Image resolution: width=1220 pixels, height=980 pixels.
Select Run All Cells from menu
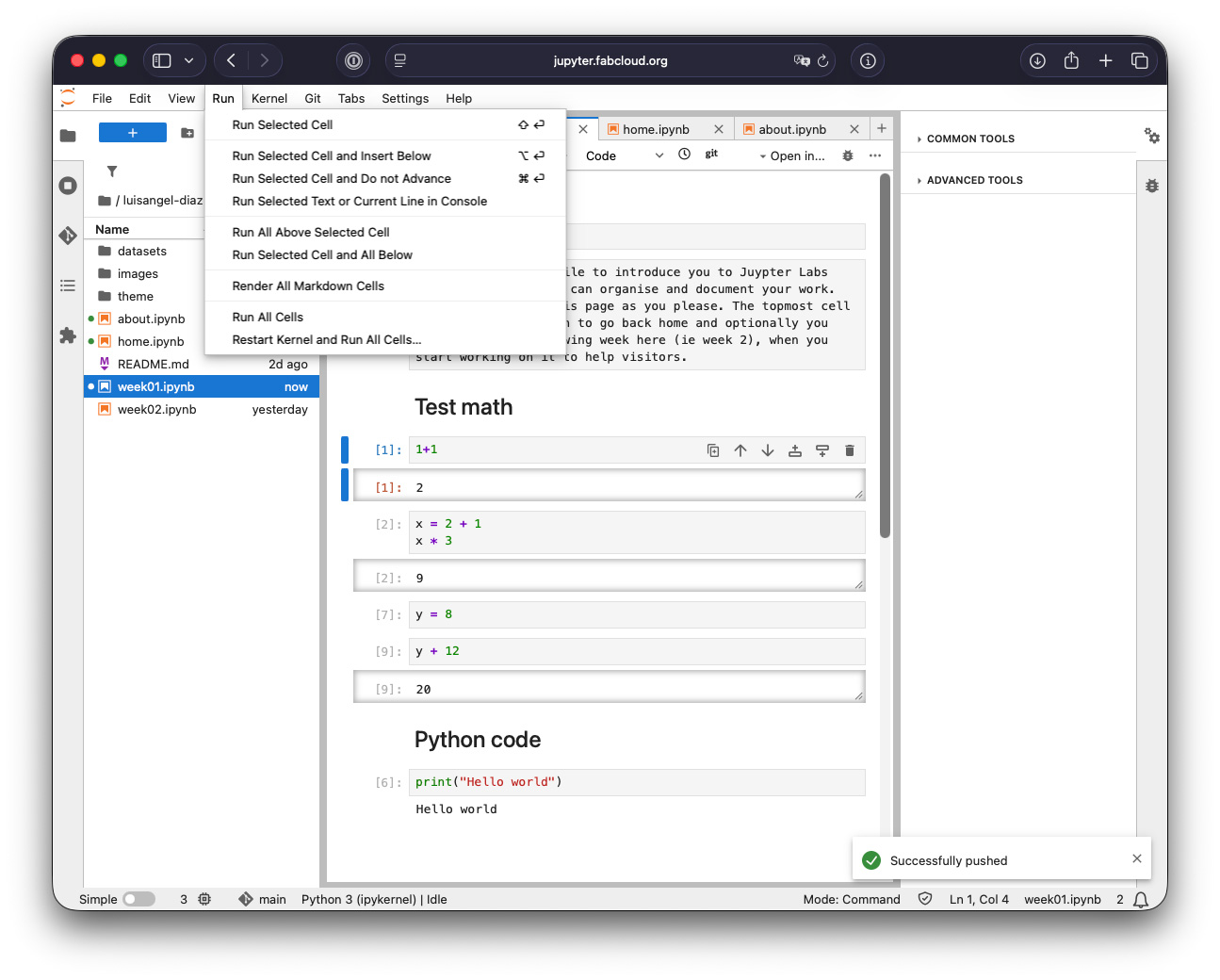click(x=268, y=317)
